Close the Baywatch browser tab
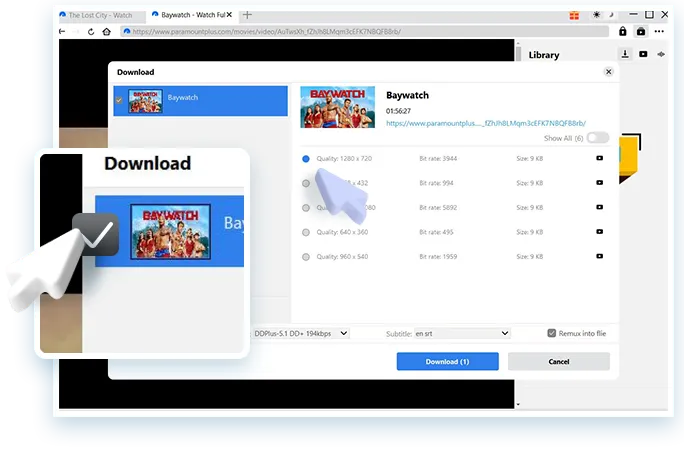Image resolution: width=684 pixels, height=449 pixels. (229, 14)
